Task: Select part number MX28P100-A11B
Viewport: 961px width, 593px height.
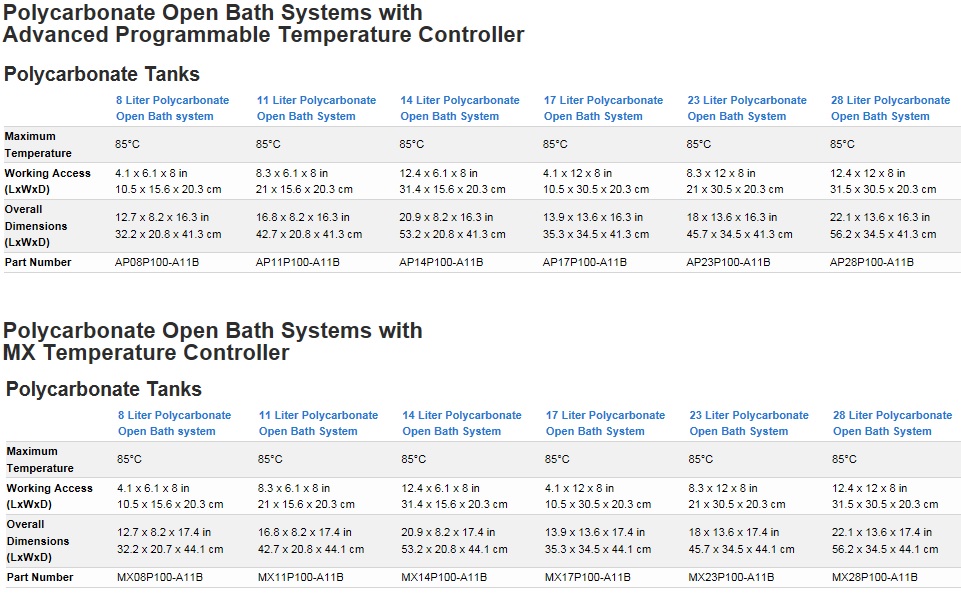Action: (875, 577)
